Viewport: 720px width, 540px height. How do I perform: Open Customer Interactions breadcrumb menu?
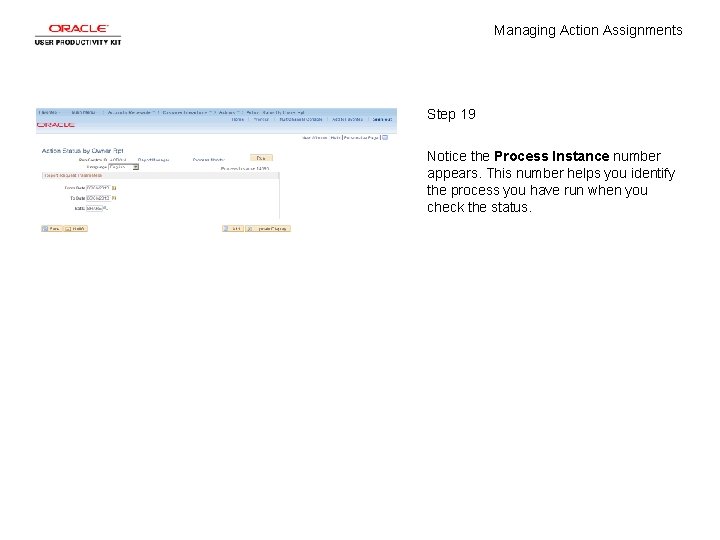(x=186, y=112)
